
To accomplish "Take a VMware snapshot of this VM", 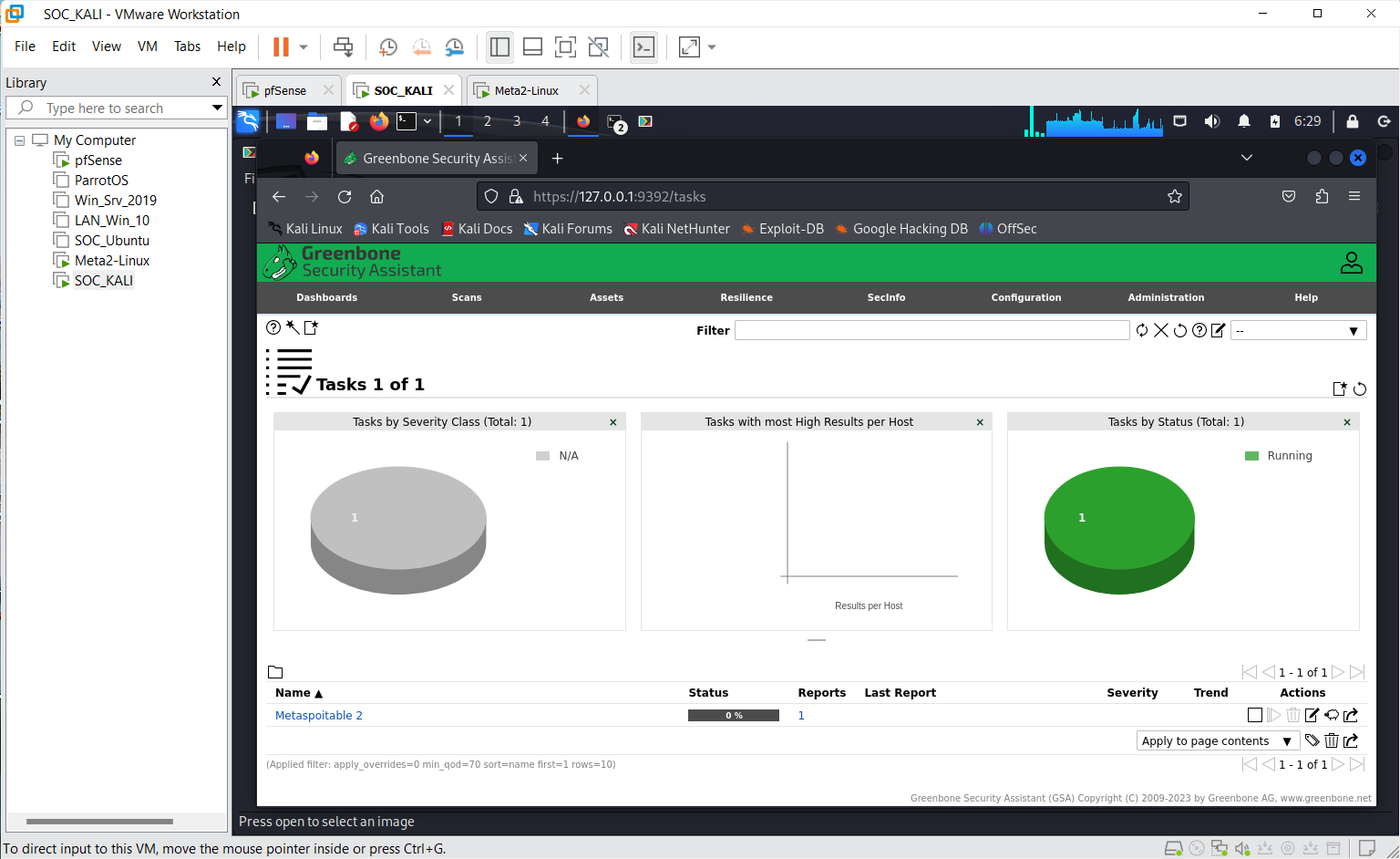I will (388, 47).
